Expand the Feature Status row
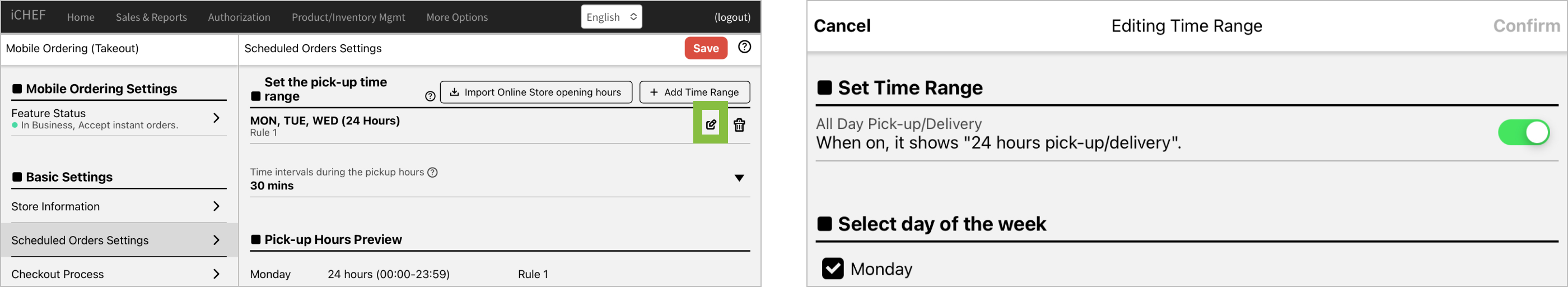The image size is (1568, 287). coord(216,118)
